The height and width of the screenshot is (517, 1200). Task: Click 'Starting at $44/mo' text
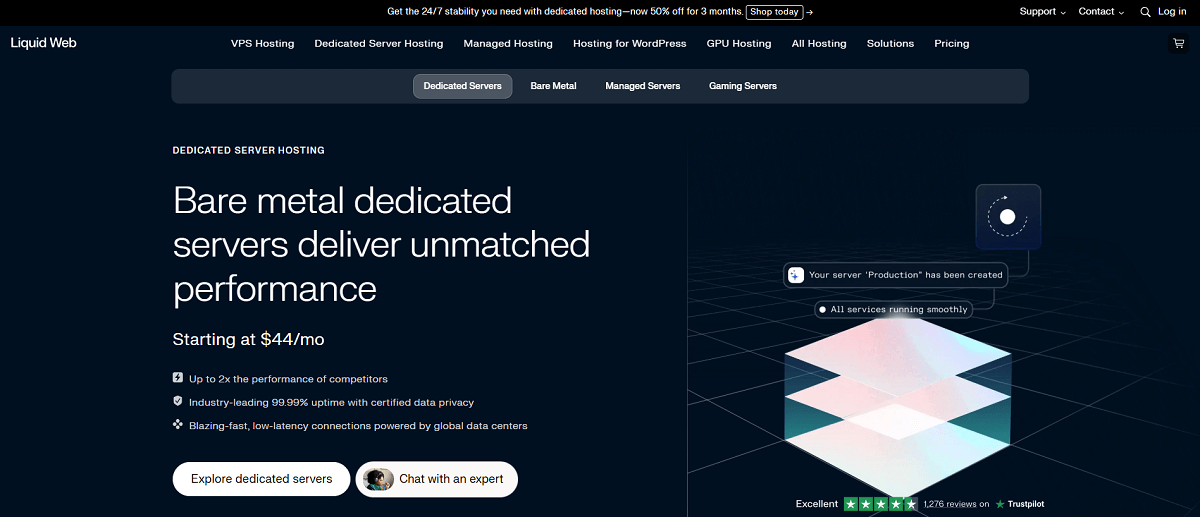[x=249, y=339]
